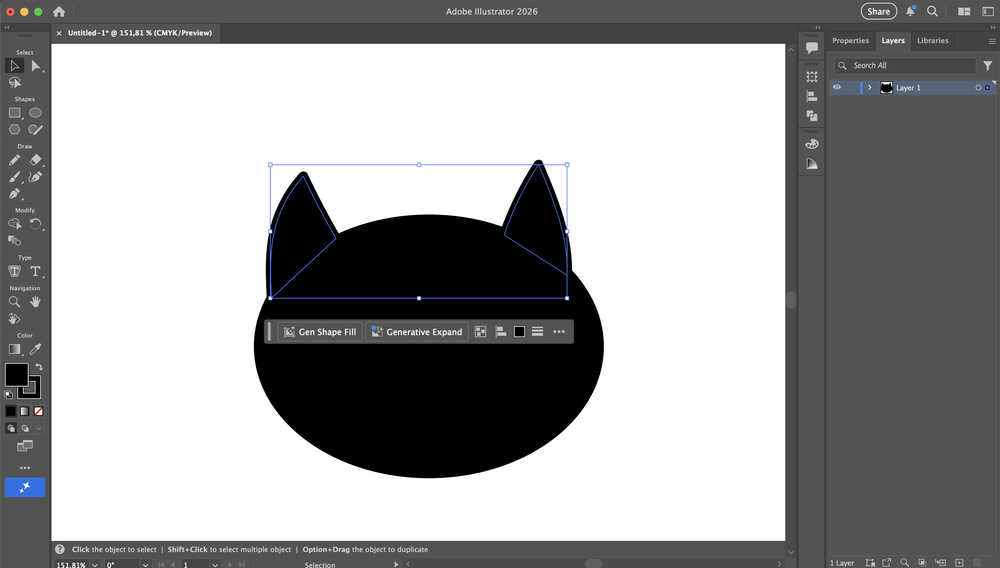Select the Touch Type tool
Viewport: 1000px width, 568px height.
[14, 271]
